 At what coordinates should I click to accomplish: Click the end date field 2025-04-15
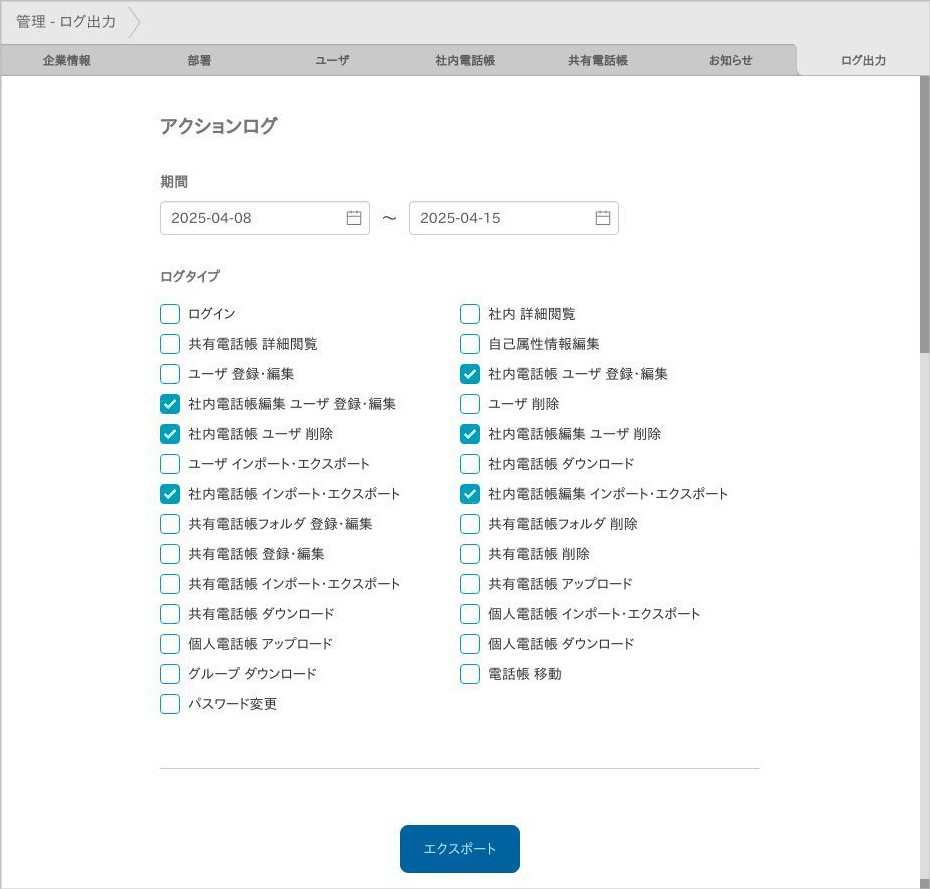500,218
